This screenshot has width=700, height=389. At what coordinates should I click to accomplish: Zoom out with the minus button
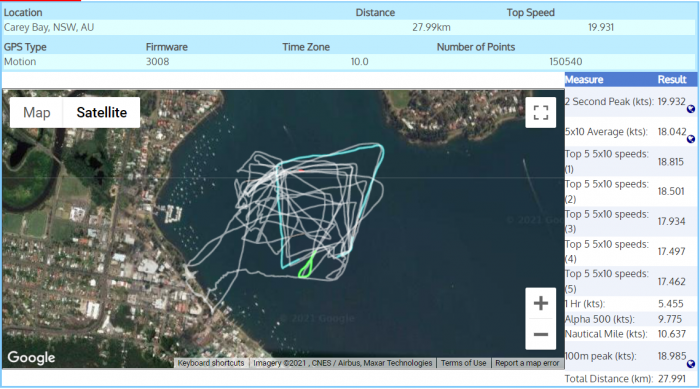click(x=541, y=334)
